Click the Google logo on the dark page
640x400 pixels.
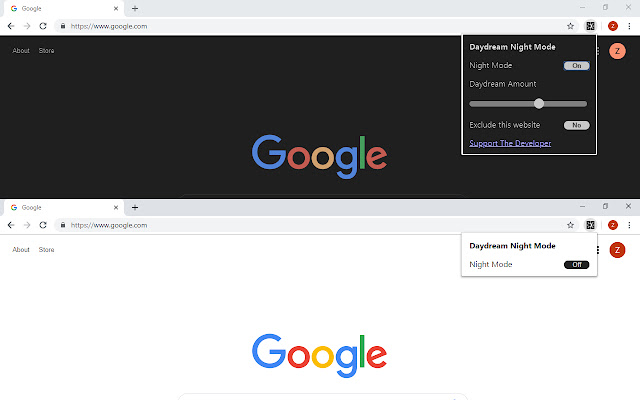[x=320, y=156]
